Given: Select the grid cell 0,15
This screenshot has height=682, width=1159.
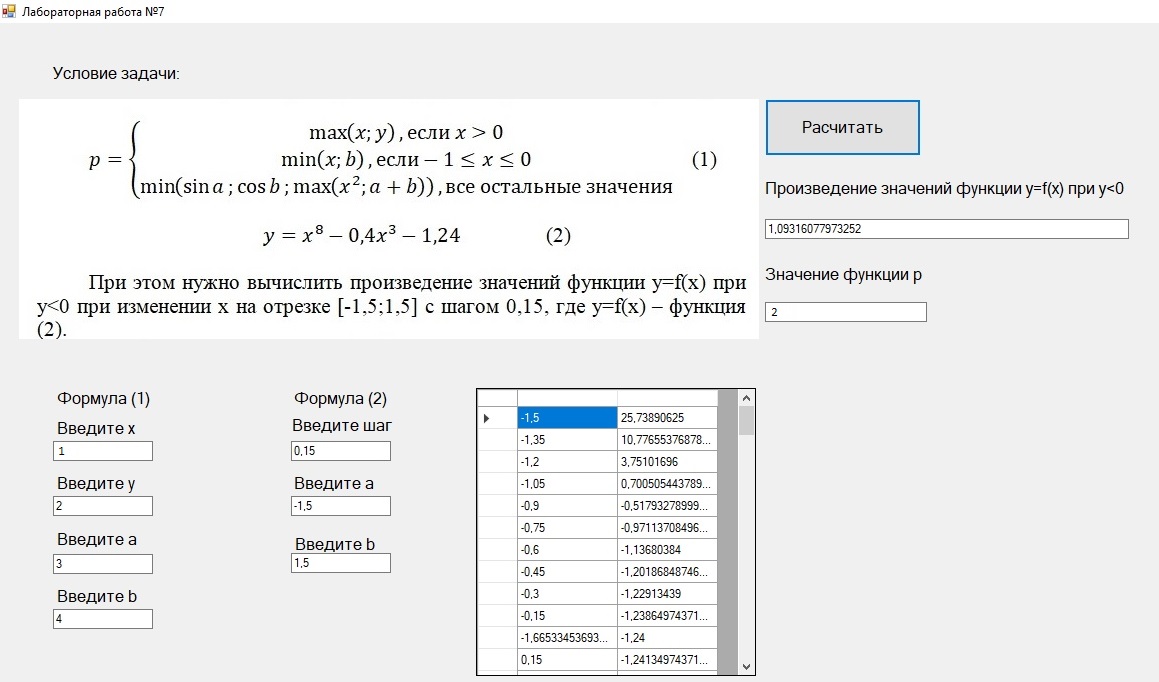Looking at the screenshot, I should [x=567, y=660].
